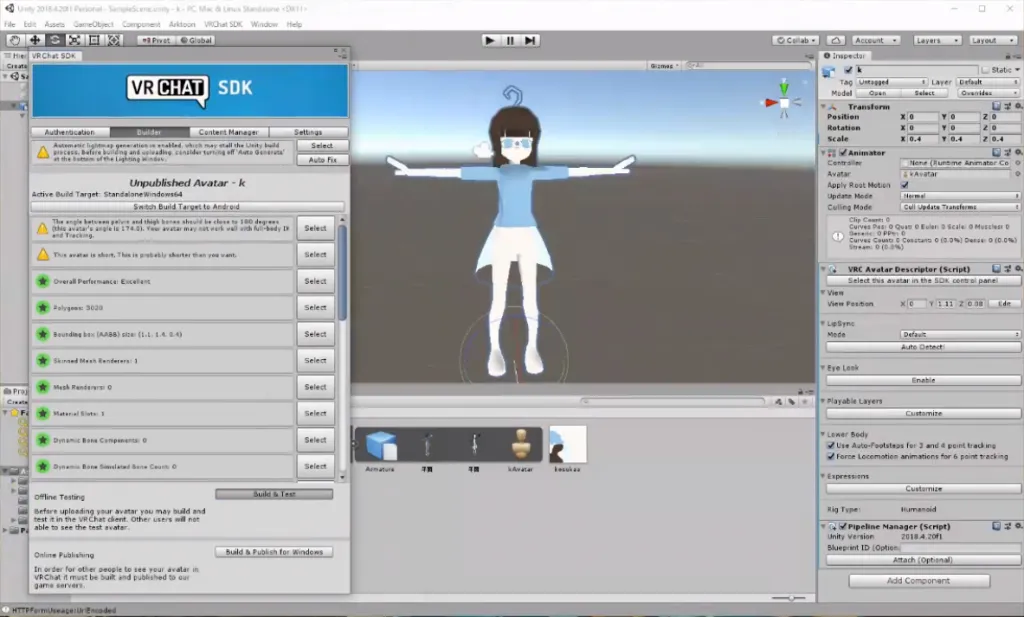This screenshot has height=617, width=1024.
Task: Toggle Use Auto-Footsteps for 3 and 4 point tracking
Action: (831, 446)
